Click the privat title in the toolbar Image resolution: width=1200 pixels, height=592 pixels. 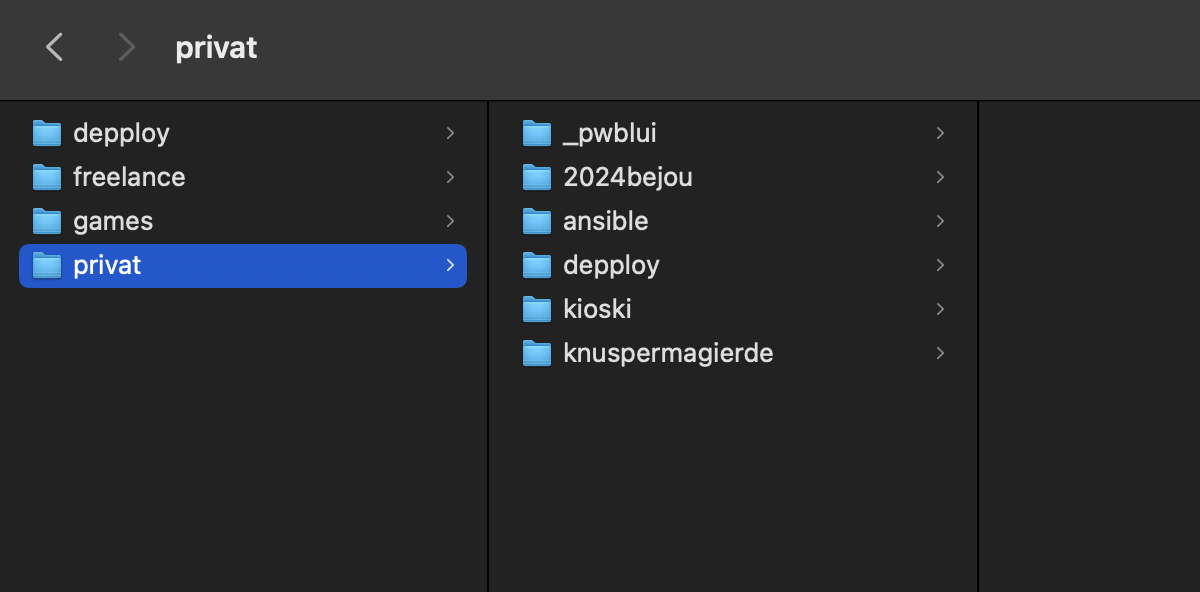pyautogui.click(x=216, y=47)
